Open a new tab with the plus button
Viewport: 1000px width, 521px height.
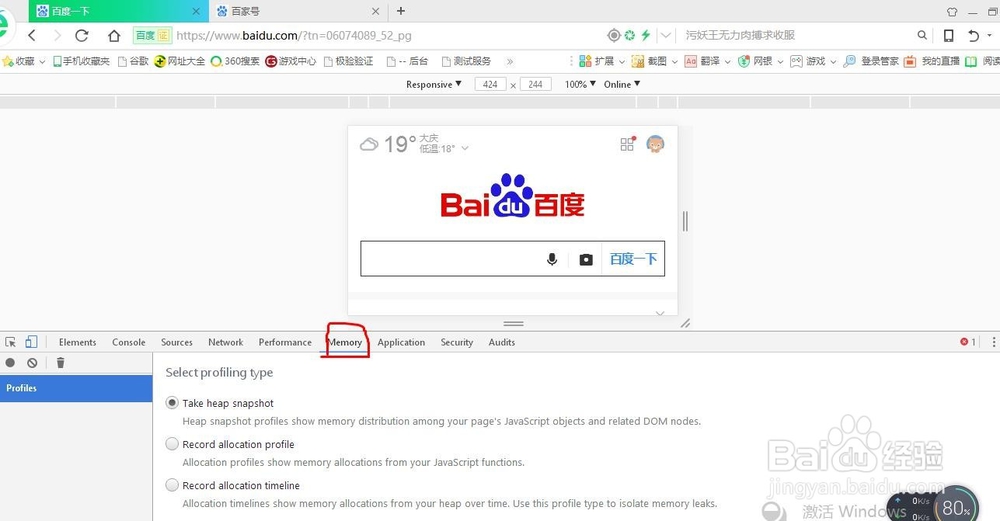tap(401, 11)
